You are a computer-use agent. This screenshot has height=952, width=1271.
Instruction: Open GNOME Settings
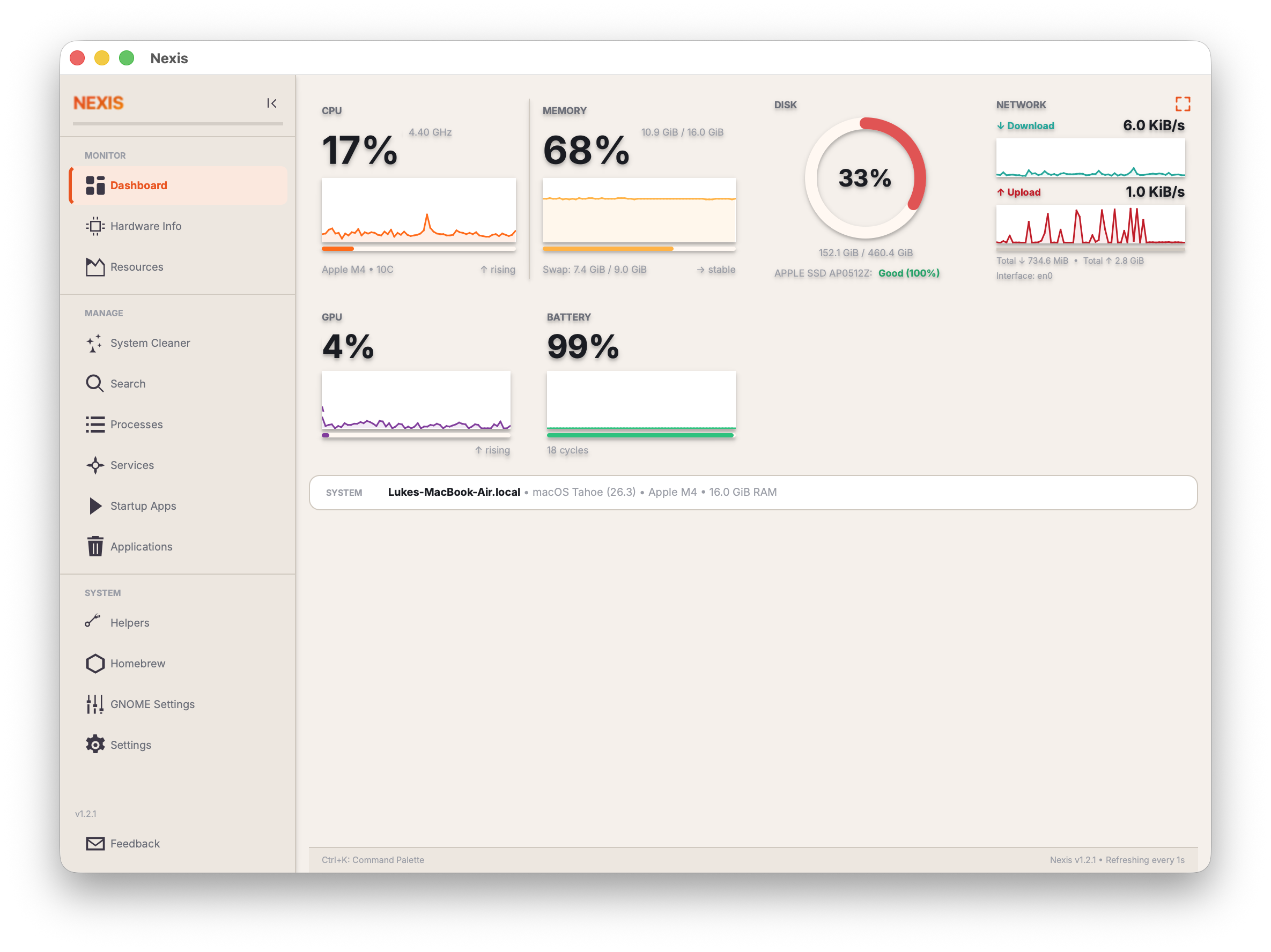(153, 704)
